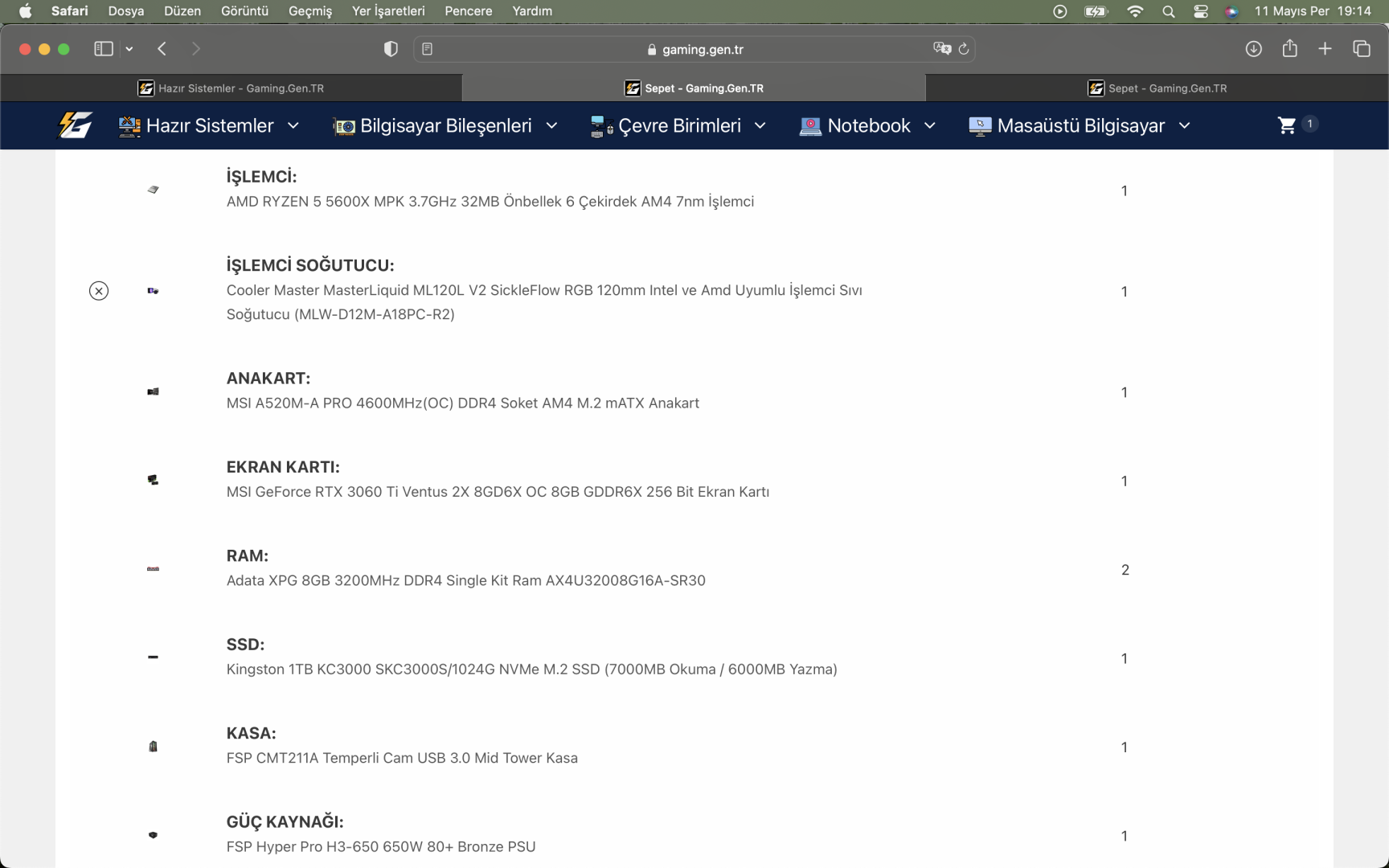
Task: Click the Adata XPG RAM thumbnail
Action: pyautogui.click(x=153, y=569)
